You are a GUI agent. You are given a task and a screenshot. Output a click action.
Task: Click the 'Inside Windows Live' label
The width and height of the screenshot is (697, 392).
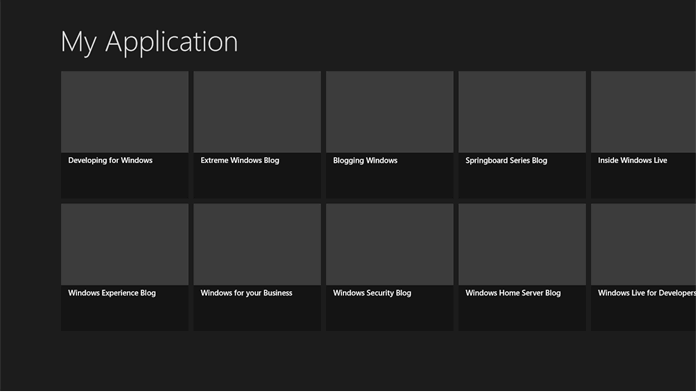click(632, 160)
